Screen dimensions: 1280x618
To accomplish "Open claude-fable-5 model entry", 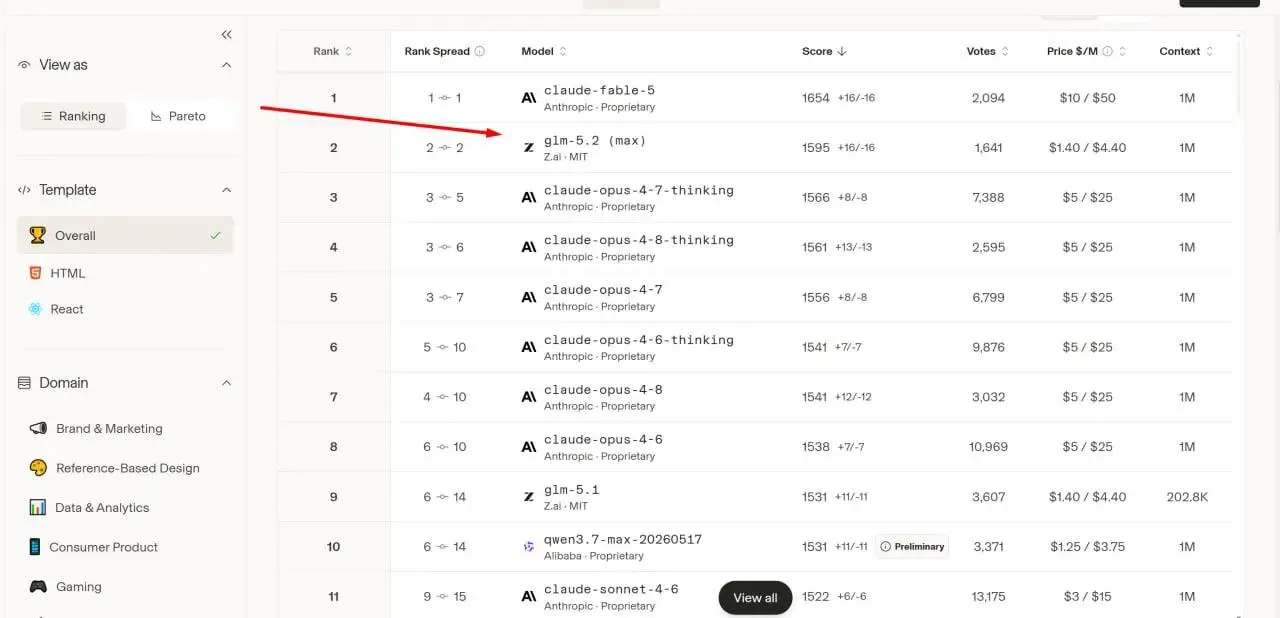I will (599, 90).
